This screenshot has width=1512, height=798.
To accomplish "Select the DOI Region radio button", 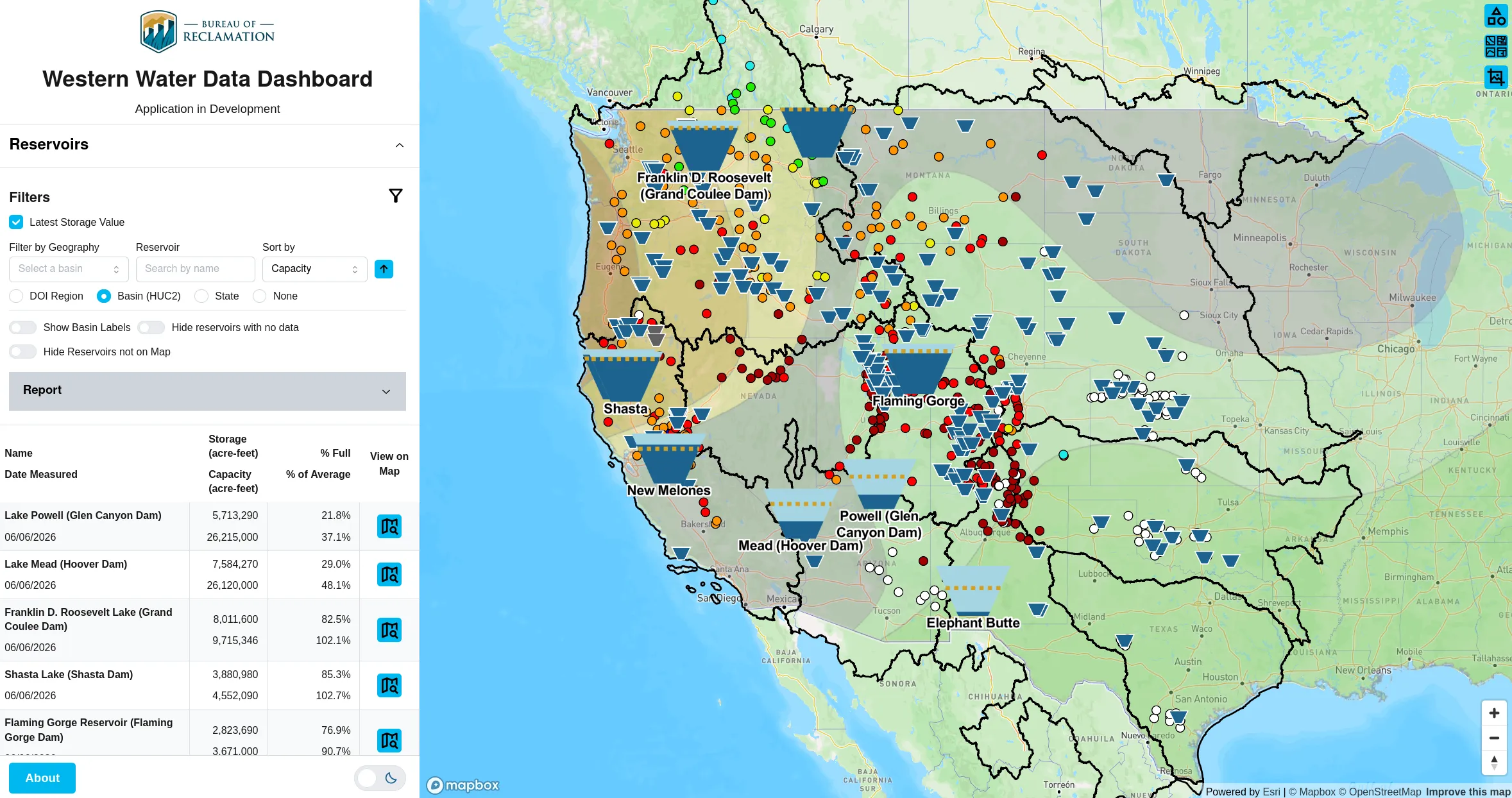I will click(x=17, y=296).
